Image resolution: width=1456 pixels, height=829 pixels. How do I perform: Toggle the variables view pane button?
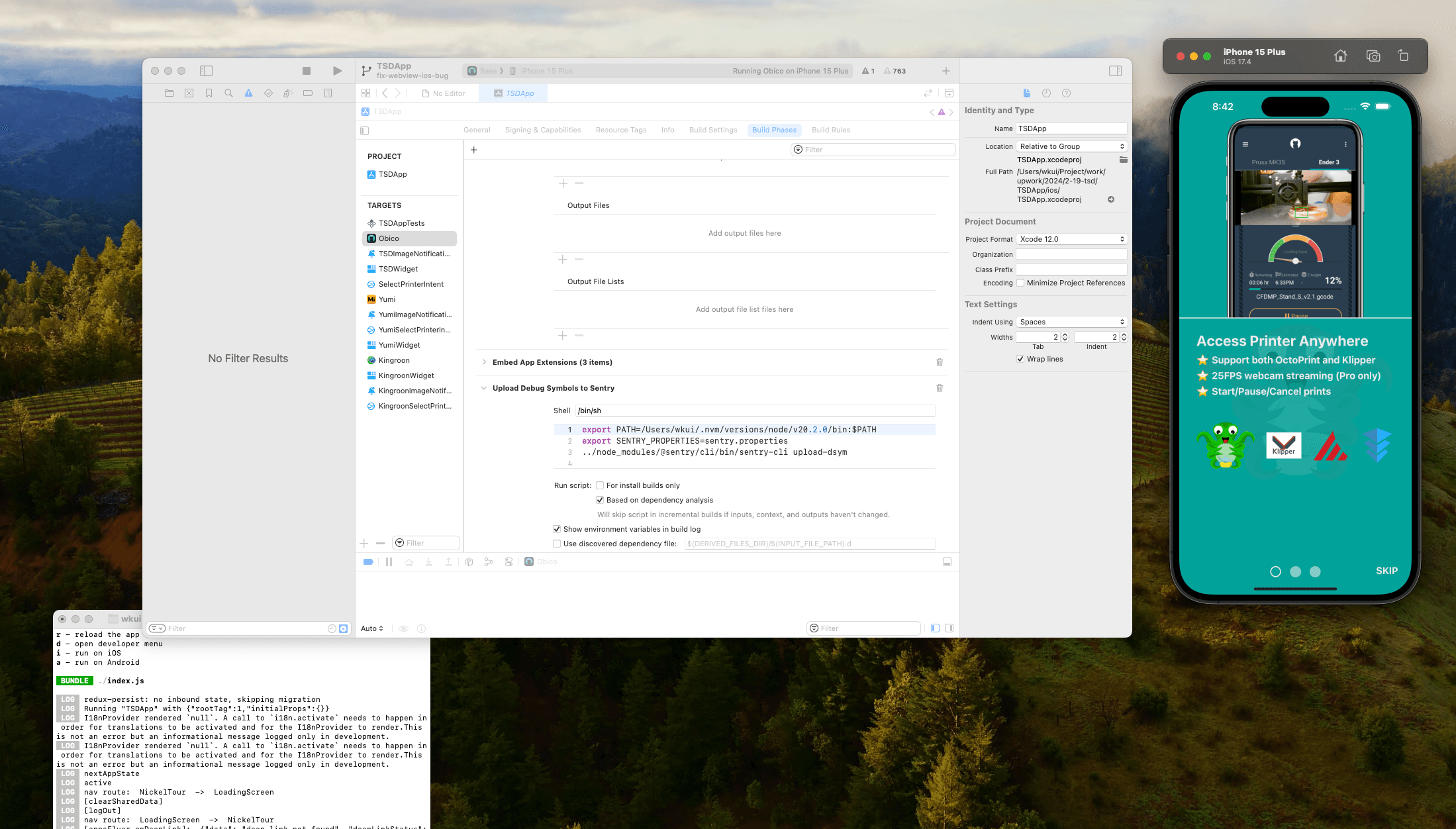click(935, 628)
